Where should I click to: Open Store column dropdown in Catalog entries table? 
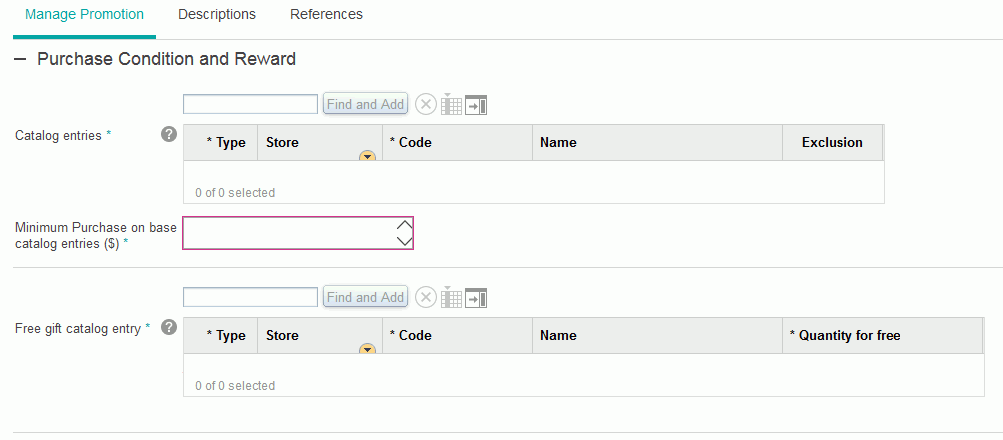point(366,156)
